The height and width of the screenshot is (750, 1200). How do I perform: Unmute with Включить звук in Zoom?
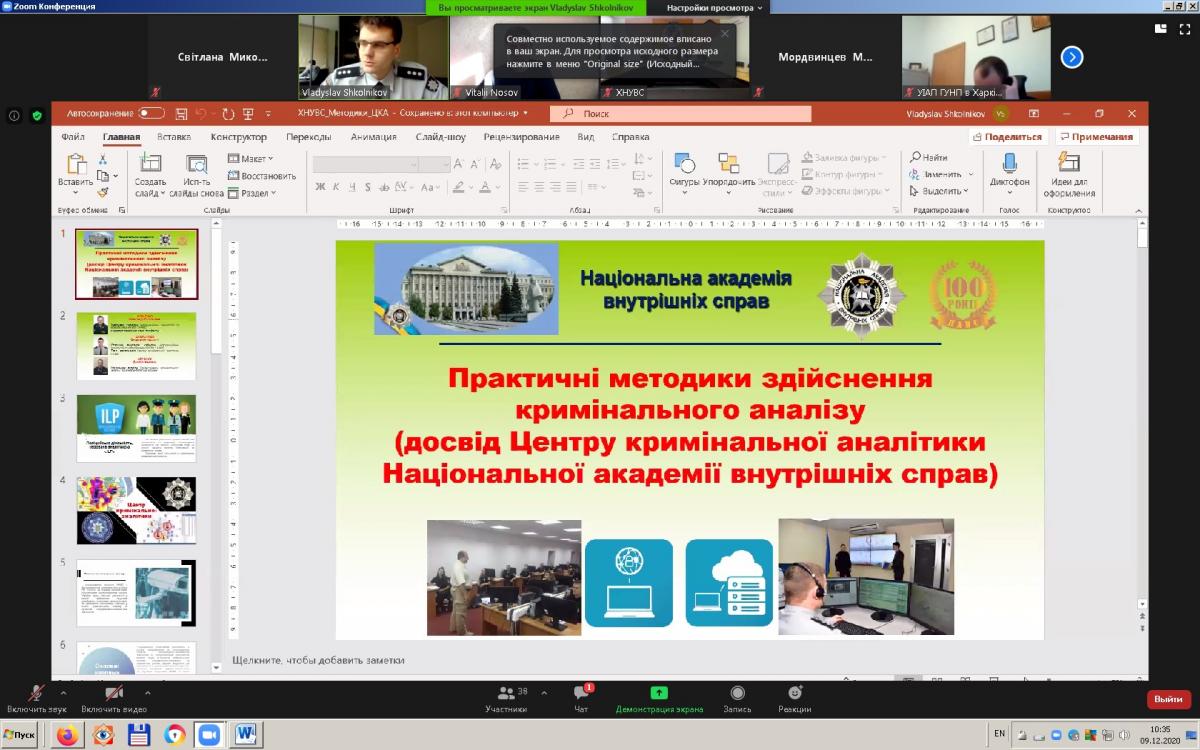[x=37, y=699]
